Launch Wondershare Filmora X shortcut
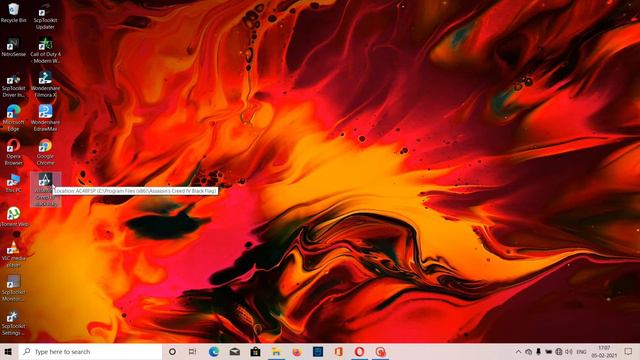Viewport: 640px width, 360px height. (45, 84)
